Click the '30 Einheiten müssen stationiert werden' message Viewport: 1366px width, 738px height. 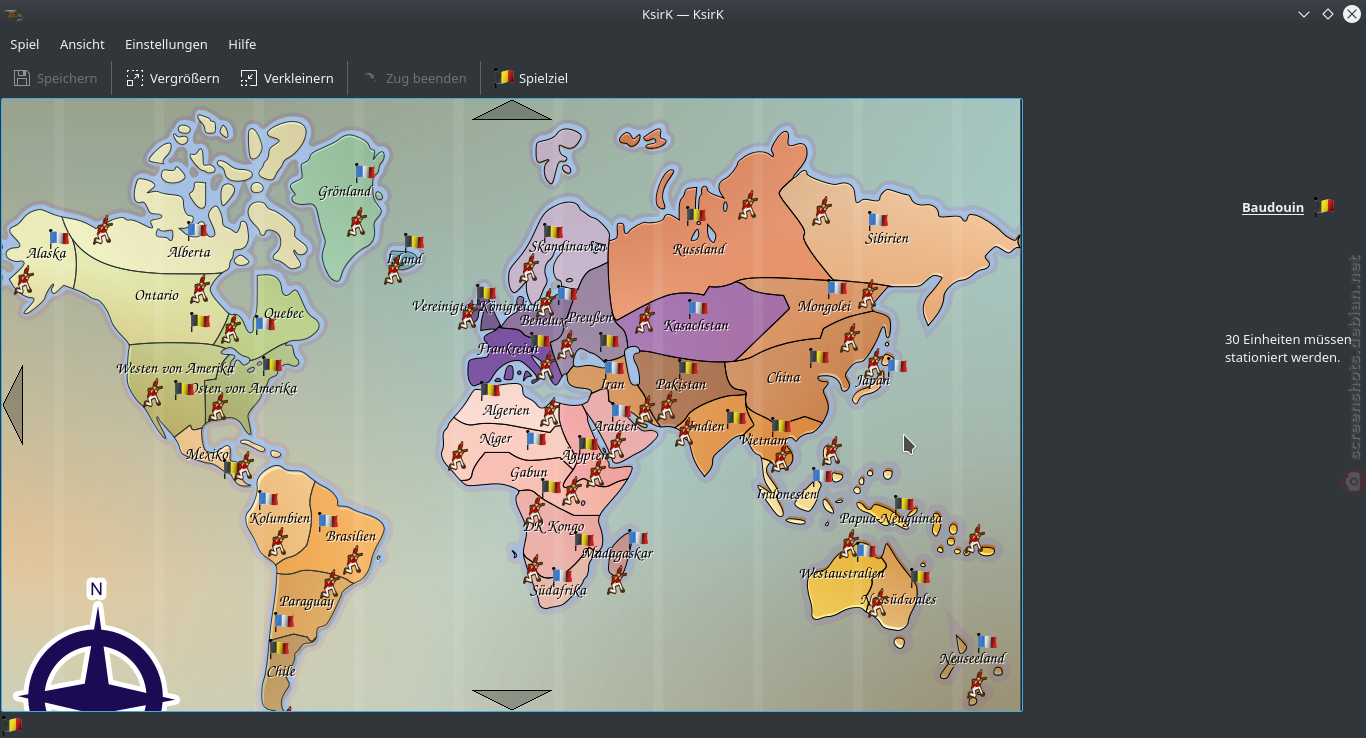pyautogui.click(x=1288, y=348)
